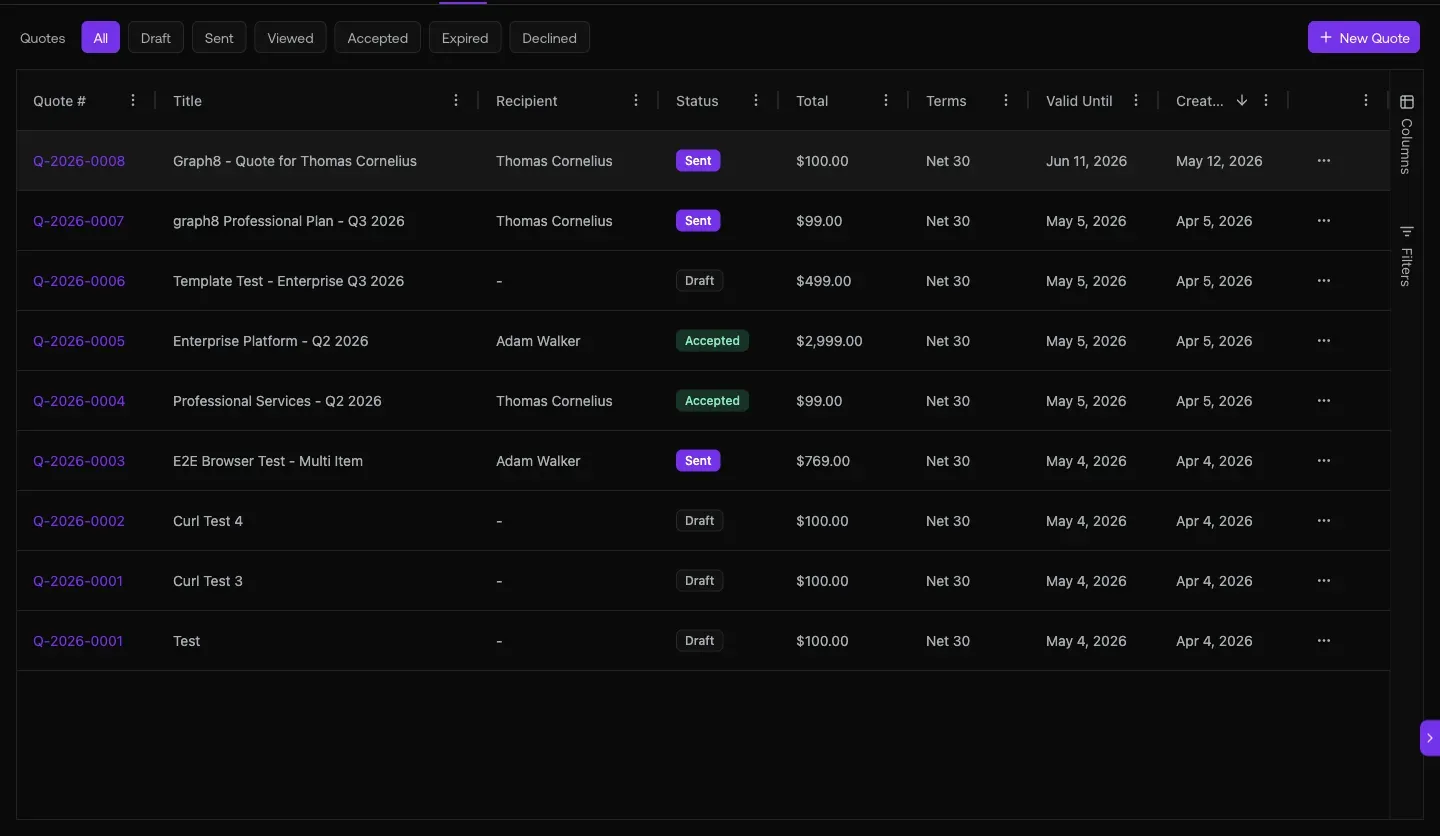Open quote link Q-2026-0005
This screenshot has height=836, width=1440.
(x=79, y=341)
